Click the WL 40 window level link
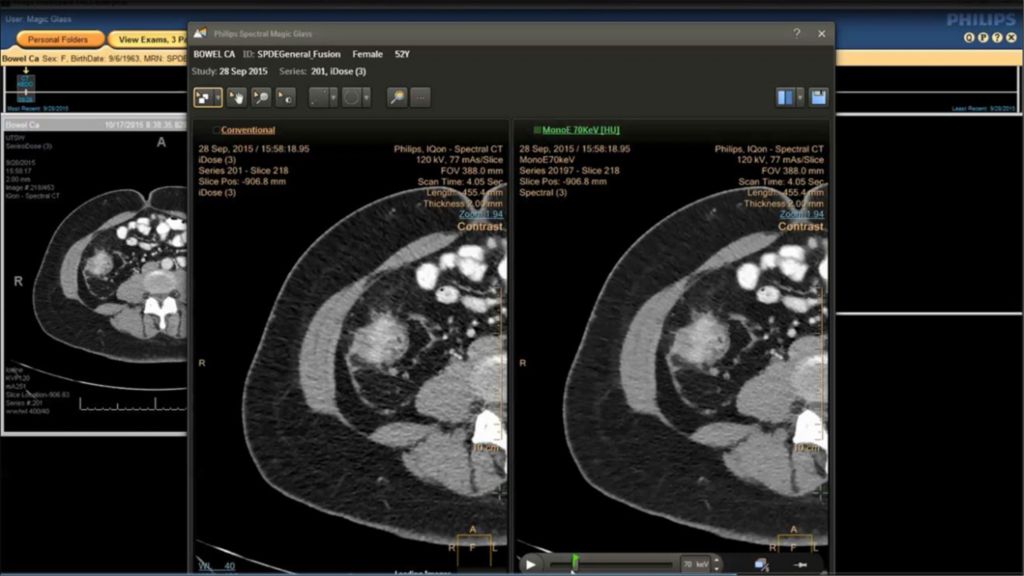 (x=216, y=566)
